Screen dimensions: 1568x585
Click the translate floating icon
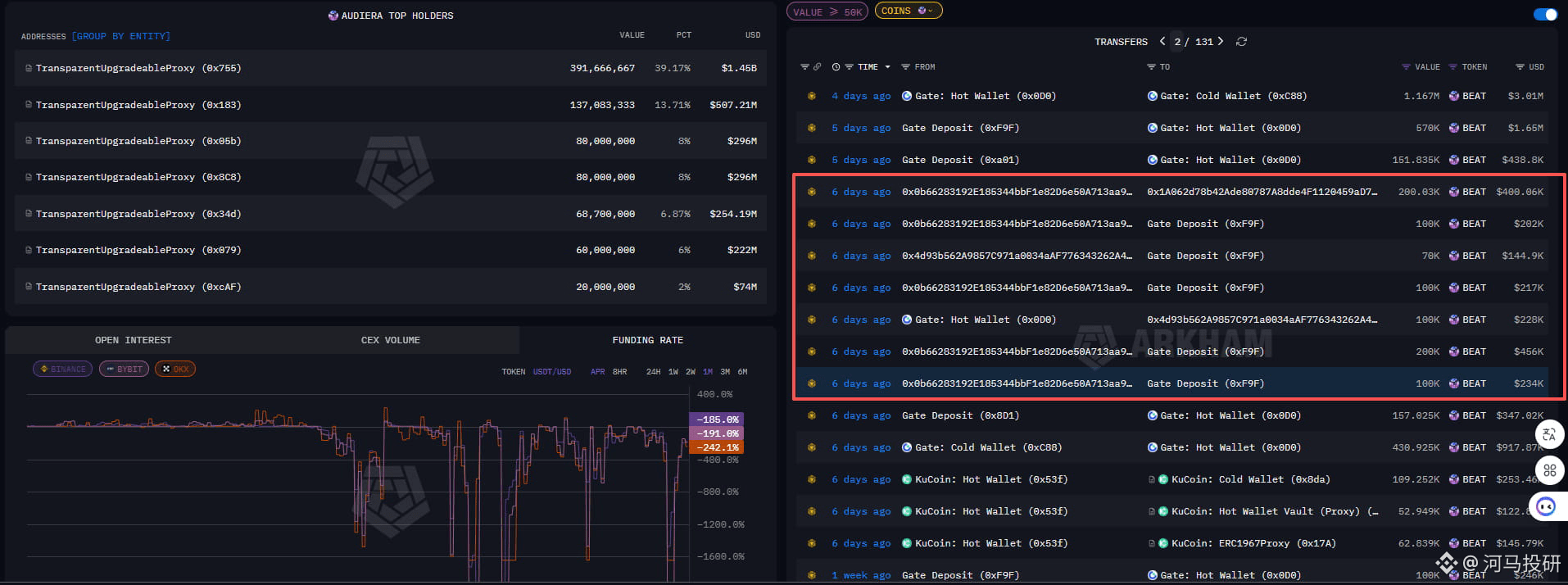[x=1548, y=434]
